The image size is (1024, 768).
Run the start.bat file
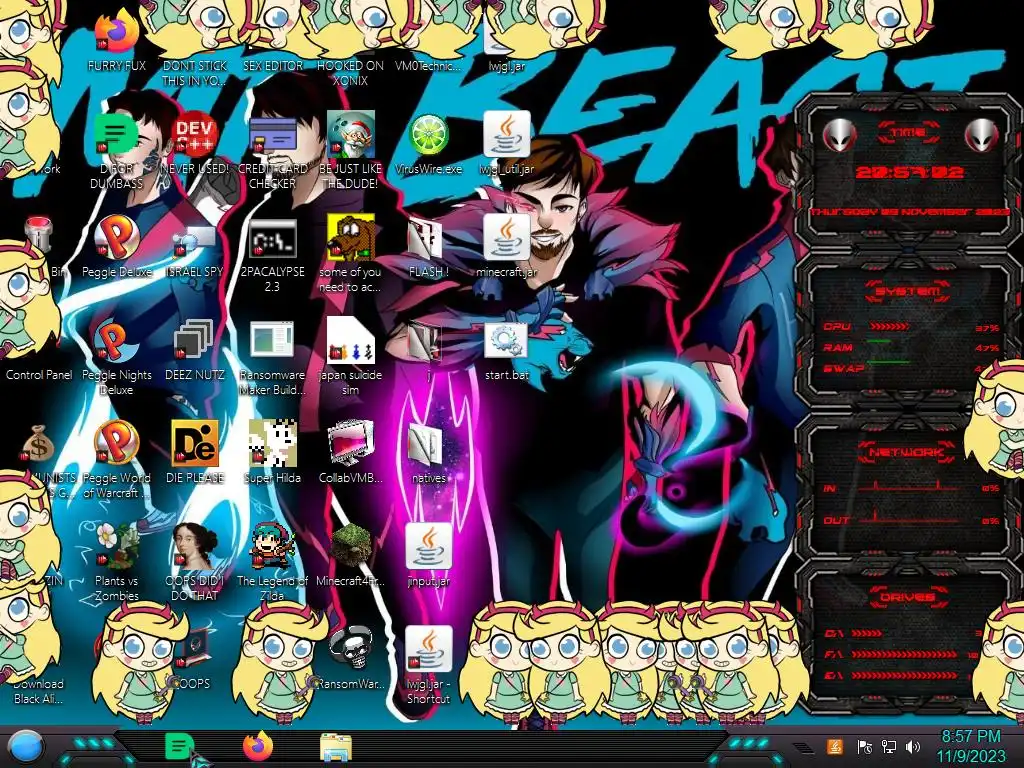coord(507,341)
